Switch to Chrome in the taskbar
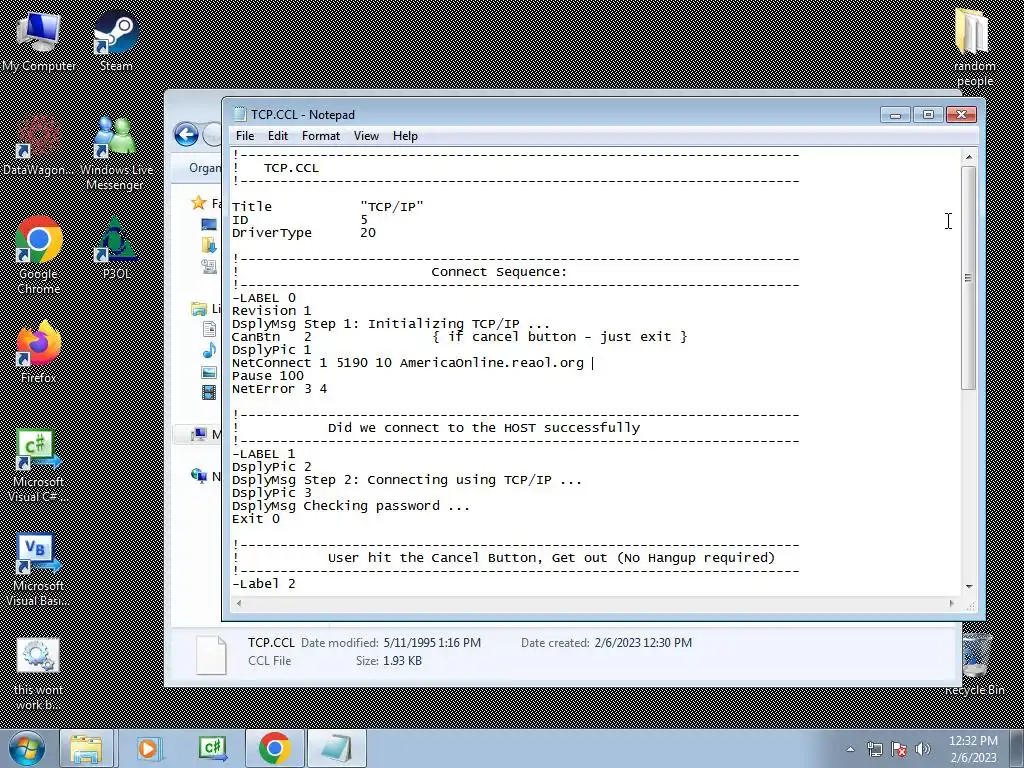Screen dimensions: 1024x768 [274, 748]
